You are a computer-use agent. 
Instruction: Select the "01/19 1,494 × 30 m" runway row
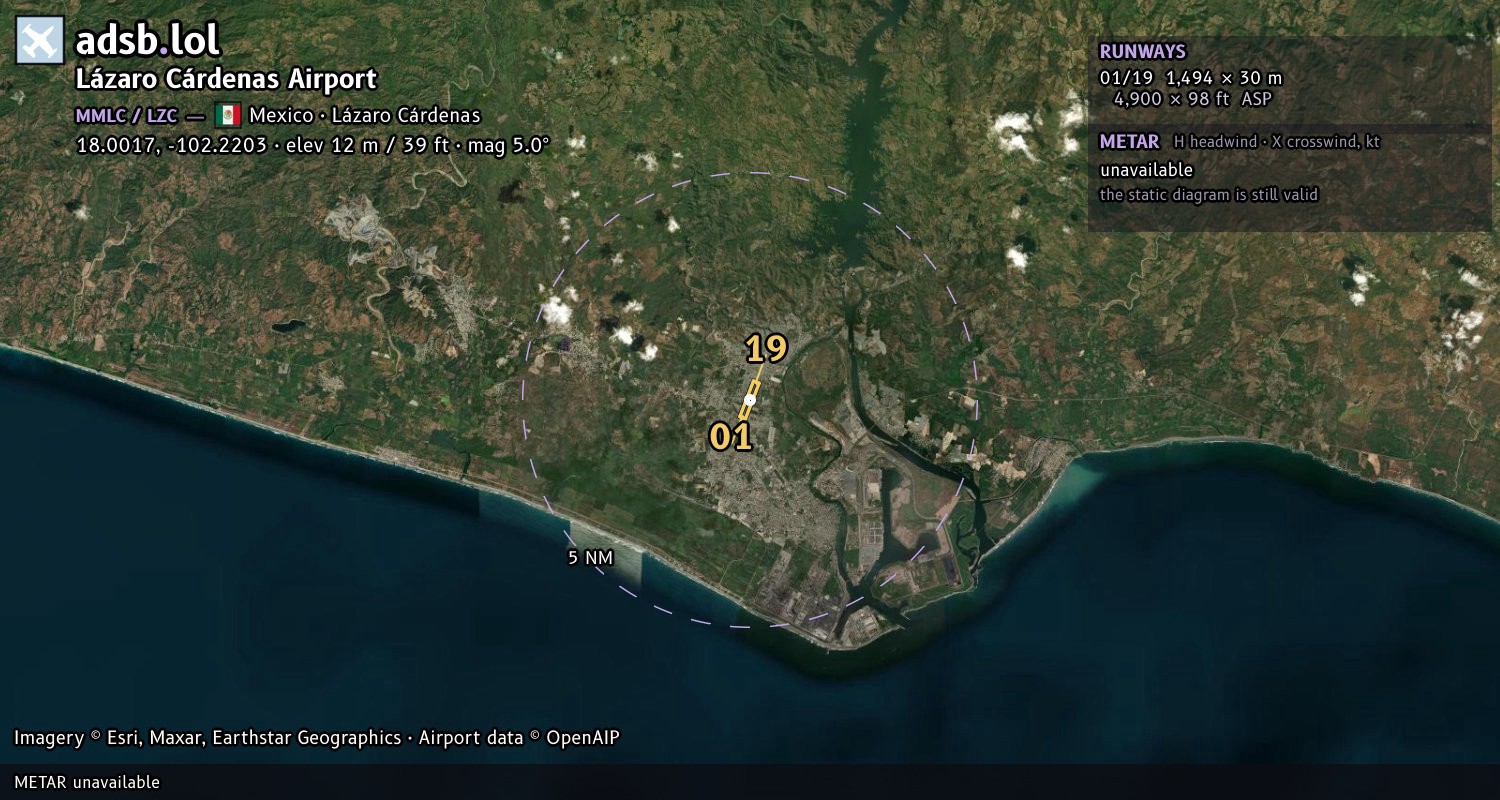1190,78
